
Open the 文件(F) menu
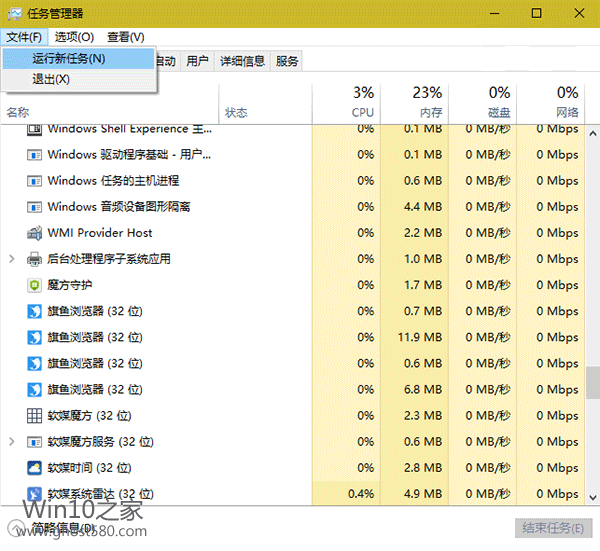[24, 37]
